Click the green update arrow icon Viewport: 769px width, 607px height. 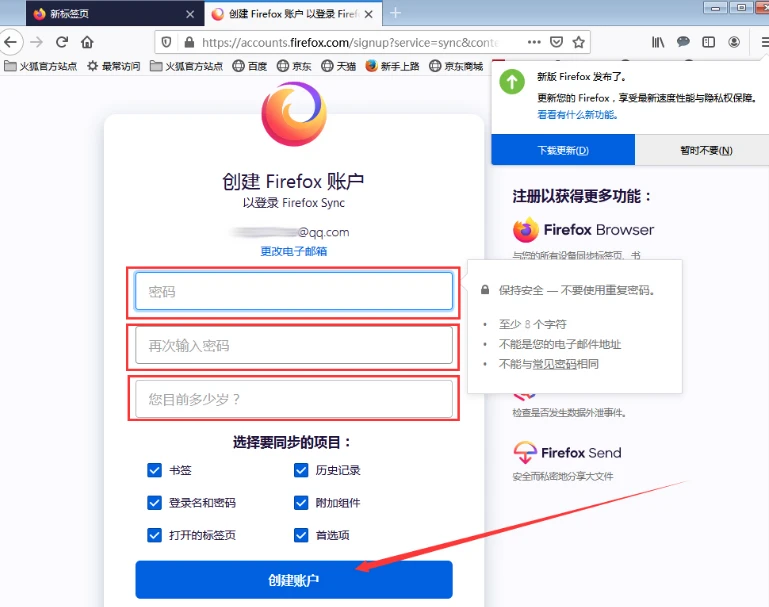point(512,82)
